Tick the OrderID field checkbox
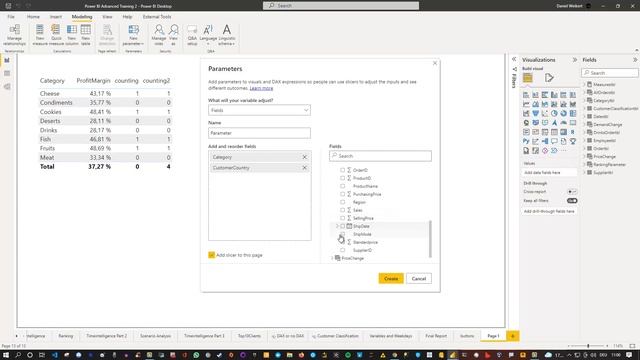The height and width of the screenshot is (360, 640). pos(342,170)
